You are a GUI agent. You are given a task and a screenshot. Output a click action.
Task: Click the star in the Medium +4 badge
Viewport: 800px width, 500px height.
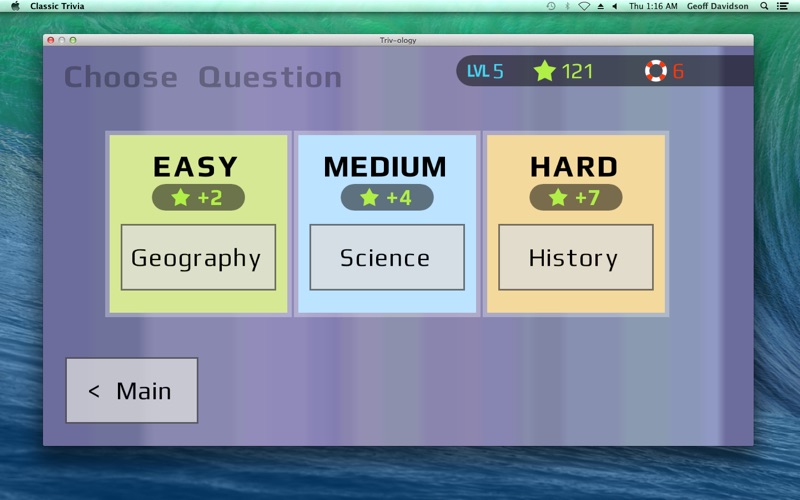[370, 198]
